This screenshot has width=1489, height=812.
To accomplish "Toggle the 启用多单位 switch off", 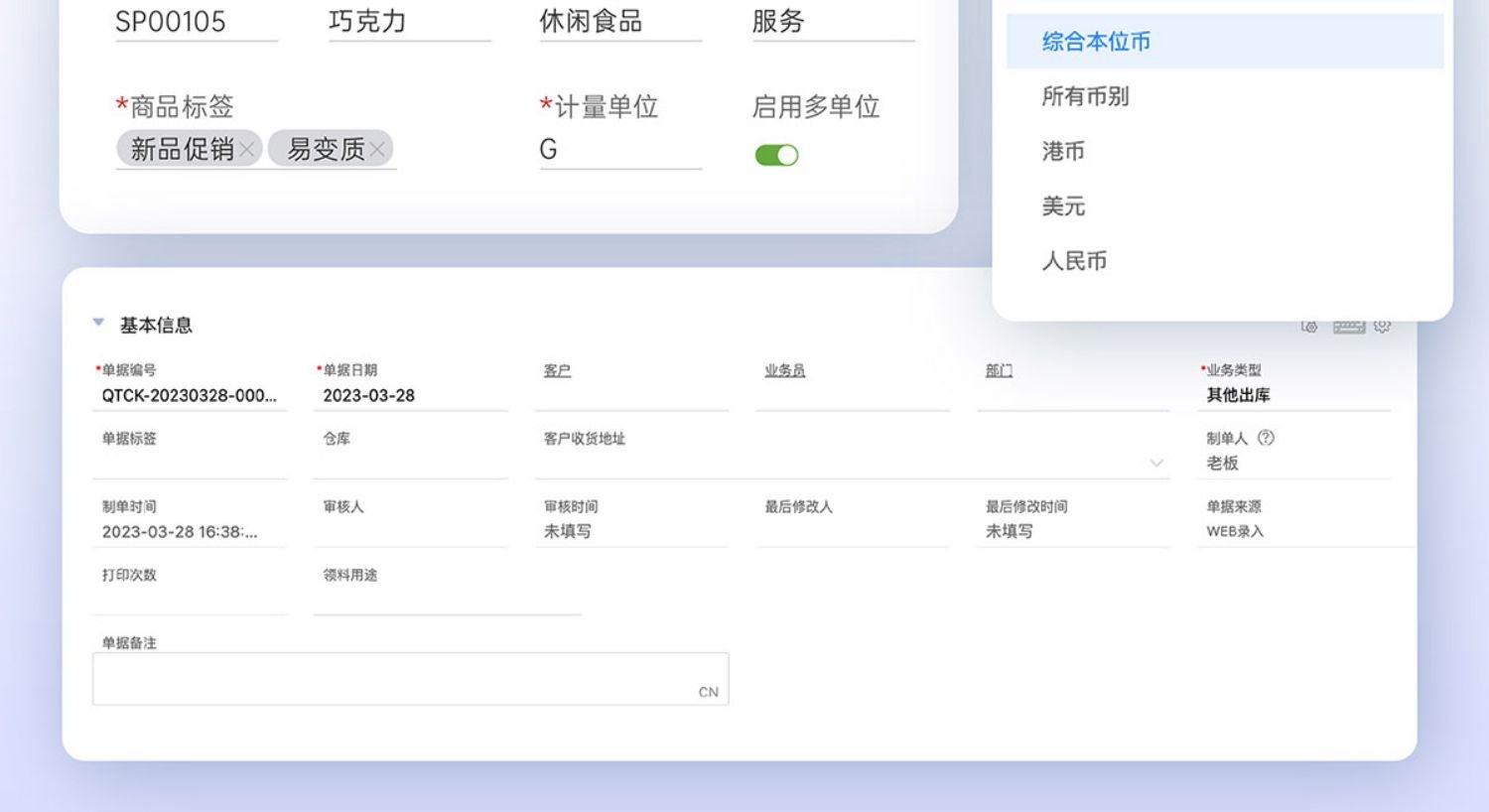I will click(x=776, y=155).
